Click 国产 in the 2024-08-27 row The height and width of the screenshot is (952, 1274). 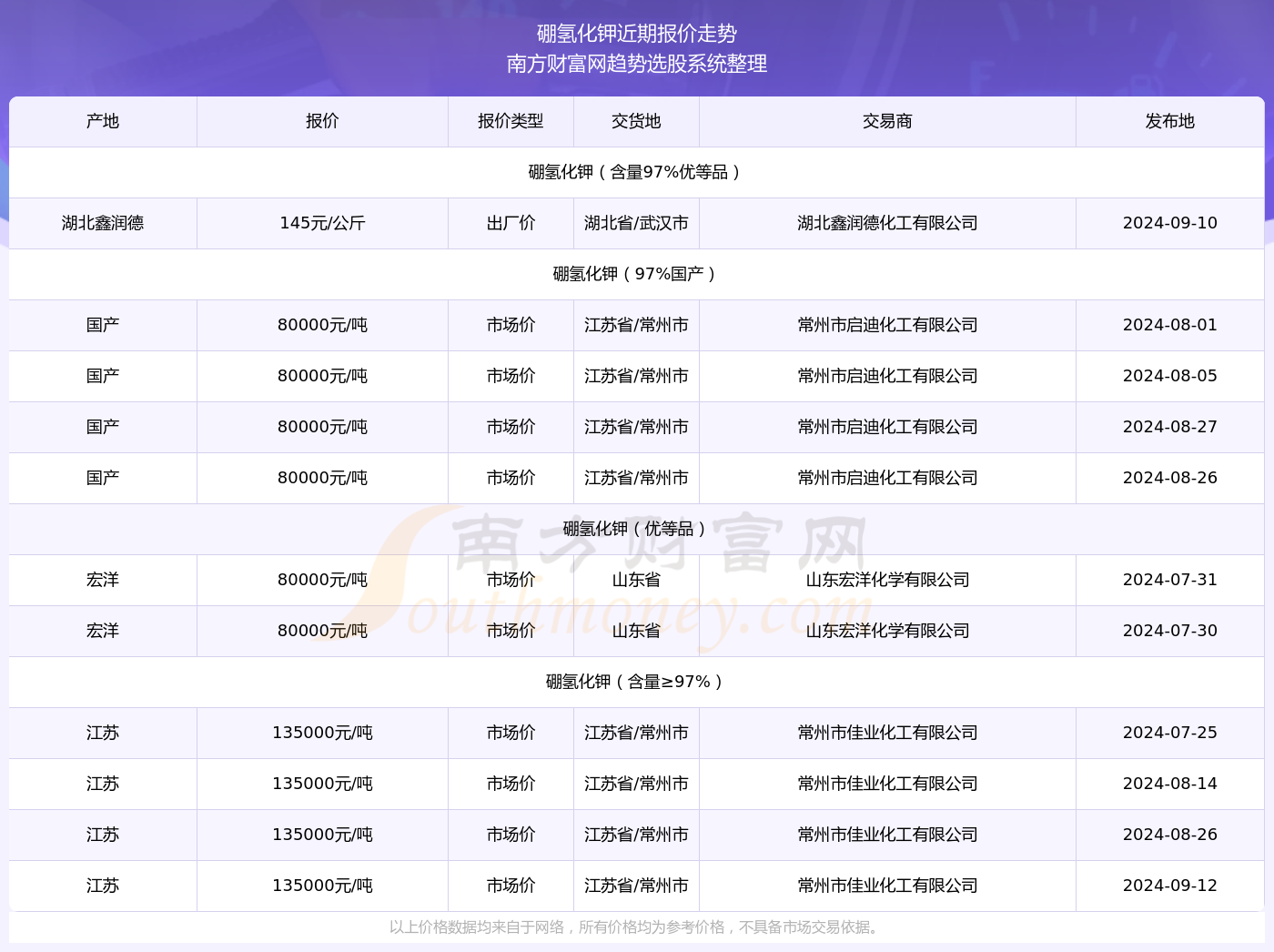pos(103,427)
